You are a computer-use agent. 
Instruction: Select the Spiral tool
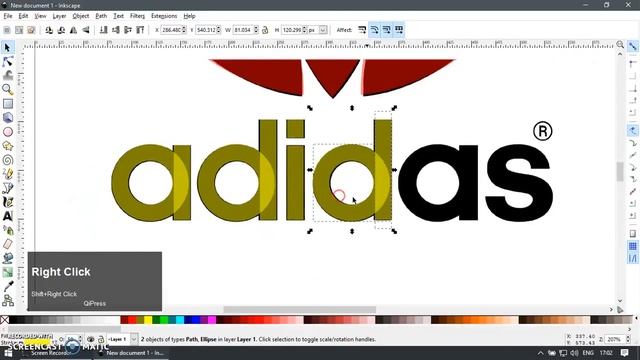click(7, 160)
